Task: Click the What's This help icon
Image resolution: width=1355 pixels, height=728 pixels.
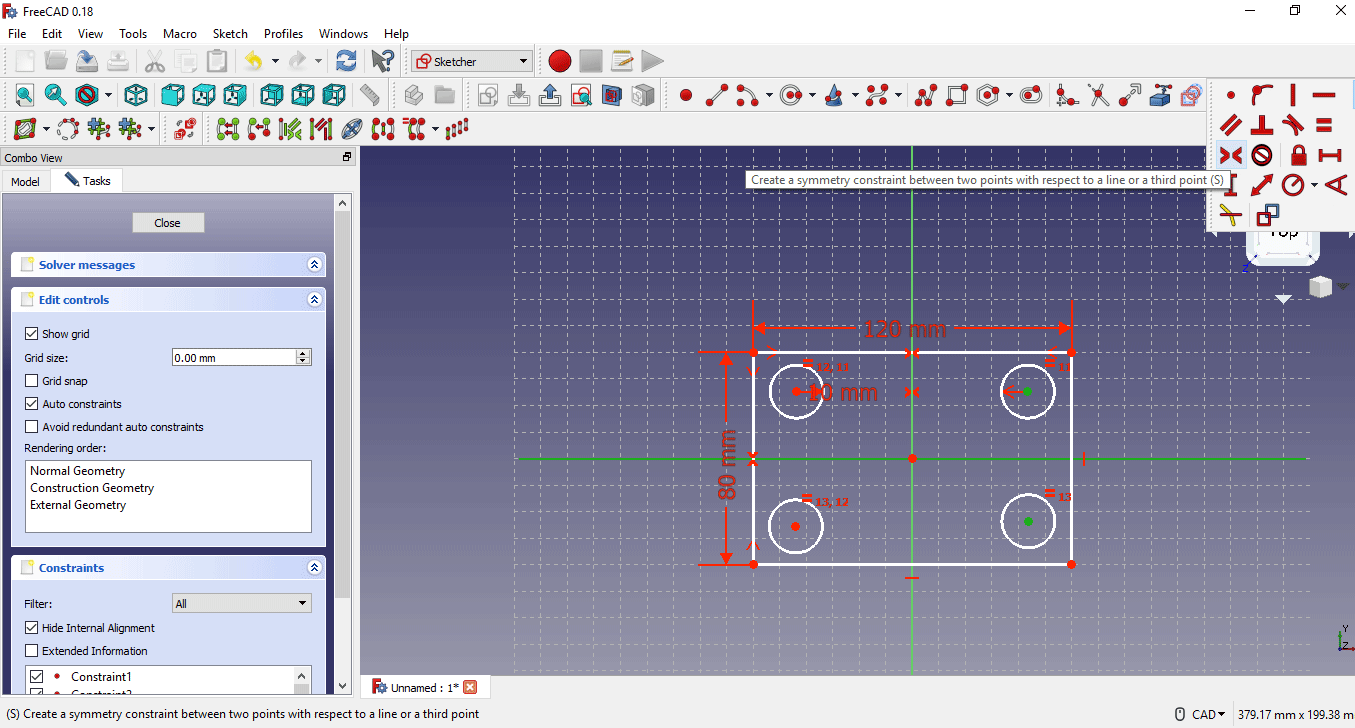Action: click(382, 61)
